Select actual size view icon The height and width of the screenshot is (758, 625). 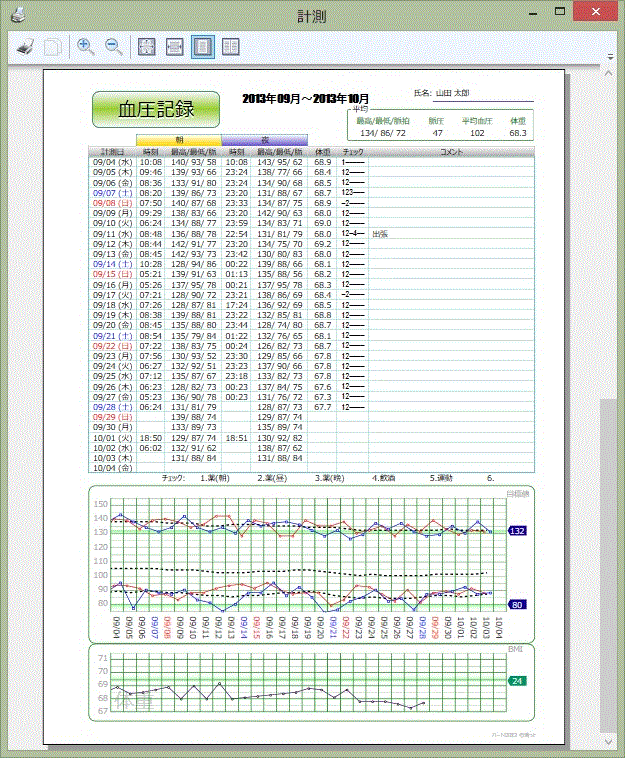click(x=146, y=47)
